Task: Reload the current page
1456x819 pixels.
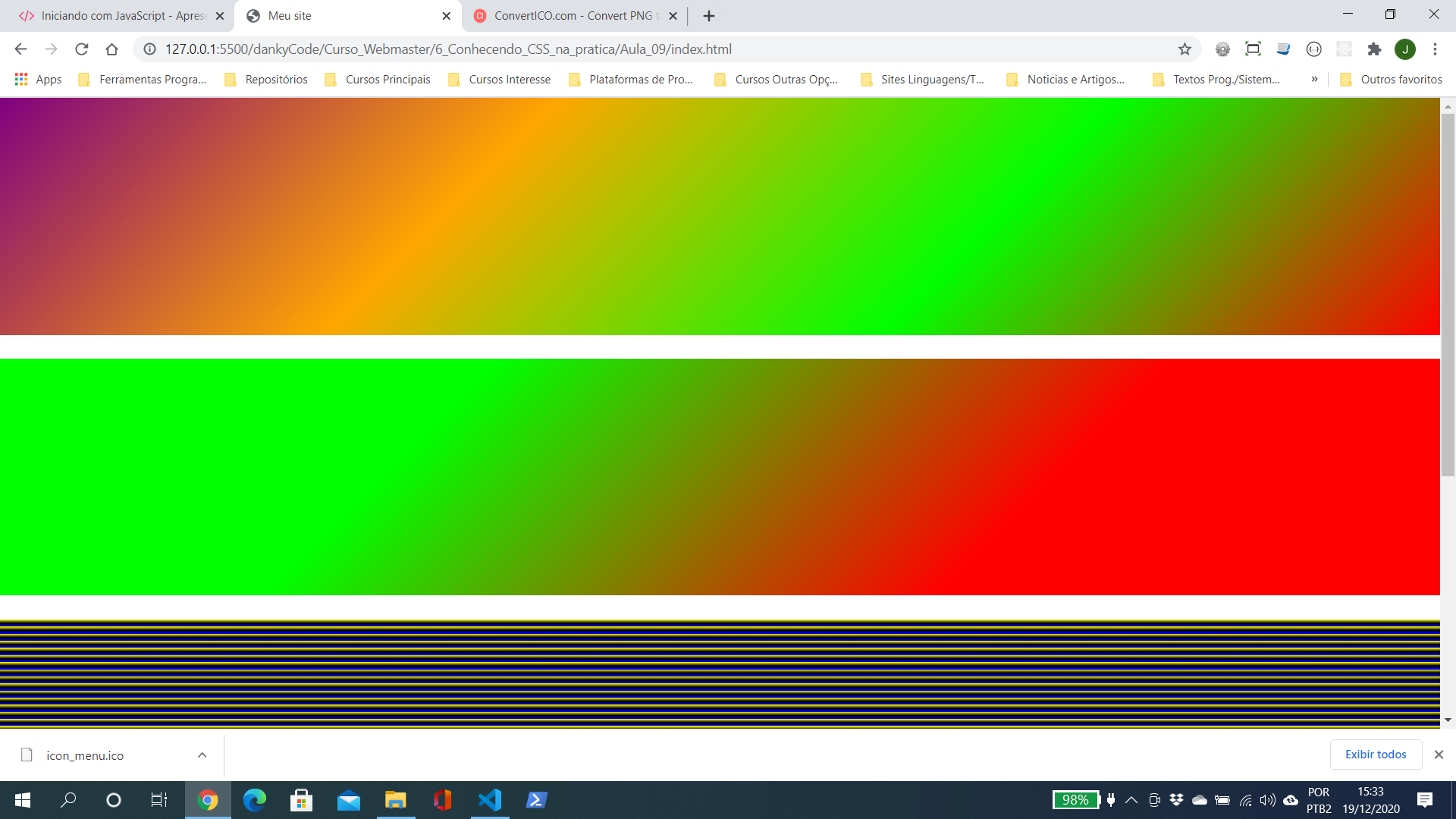Action: point(81,49)
